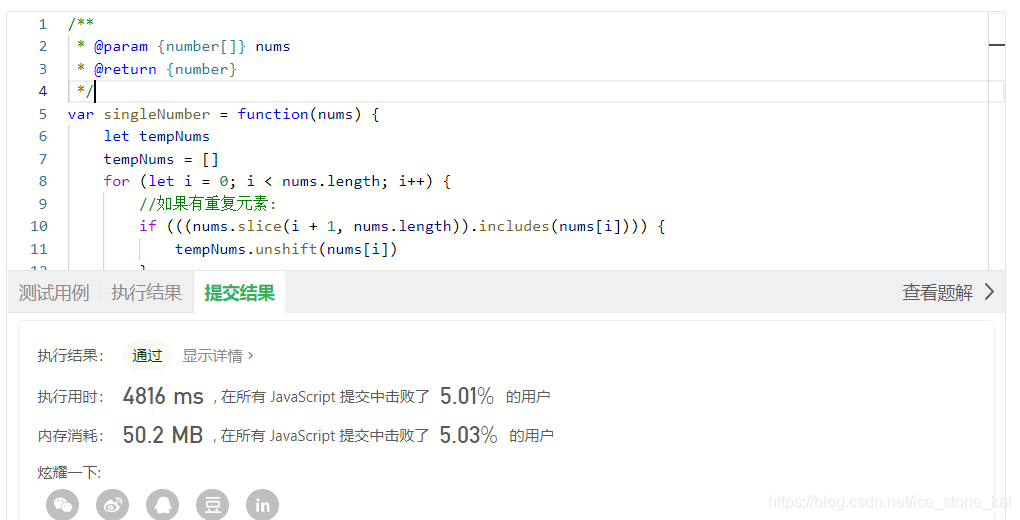The image size is (1020, 520).
Task: Click line number 5 in gutter
Action: tap(43, 114)
